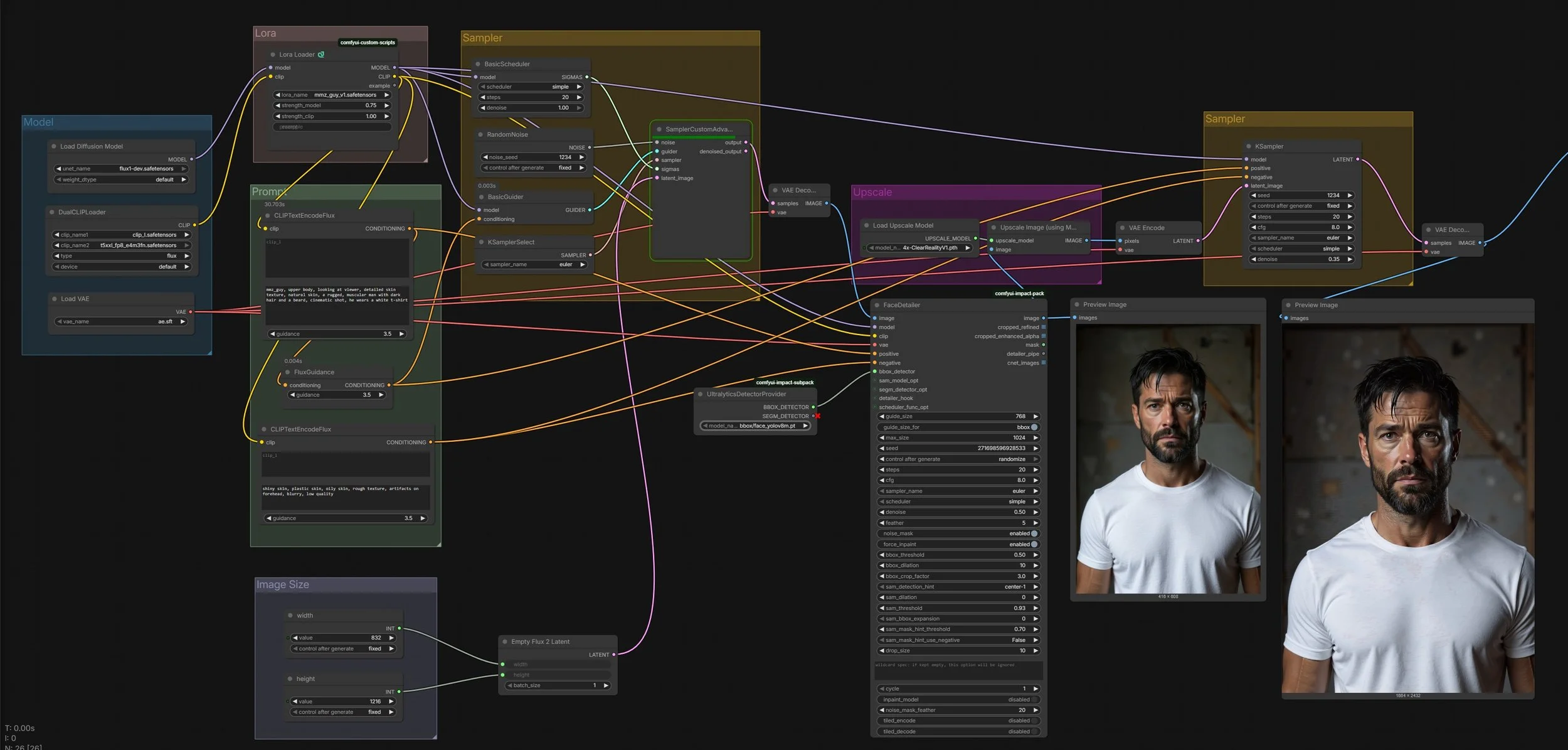Image resolution: width=1568 pixels, height=750 pixels.
Task: Click the Empty Flux 2 Latent collapse dot
Action: (505, 641)
